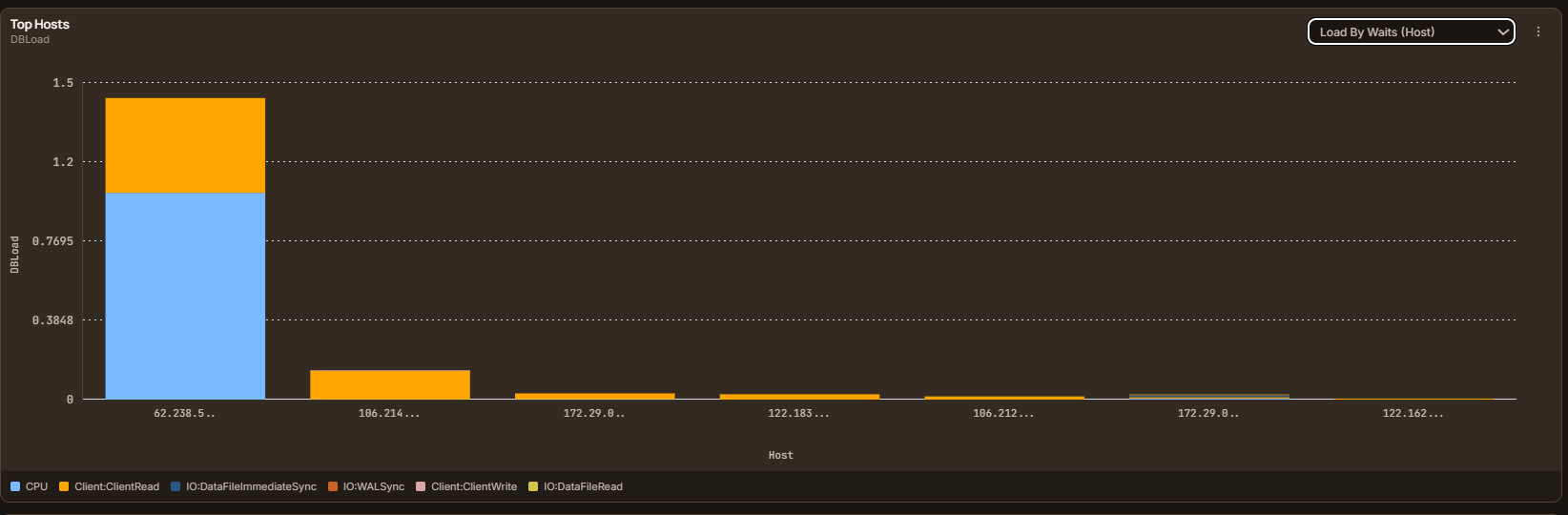Click the Top Hosts panel title

click(x=40, y=24)
